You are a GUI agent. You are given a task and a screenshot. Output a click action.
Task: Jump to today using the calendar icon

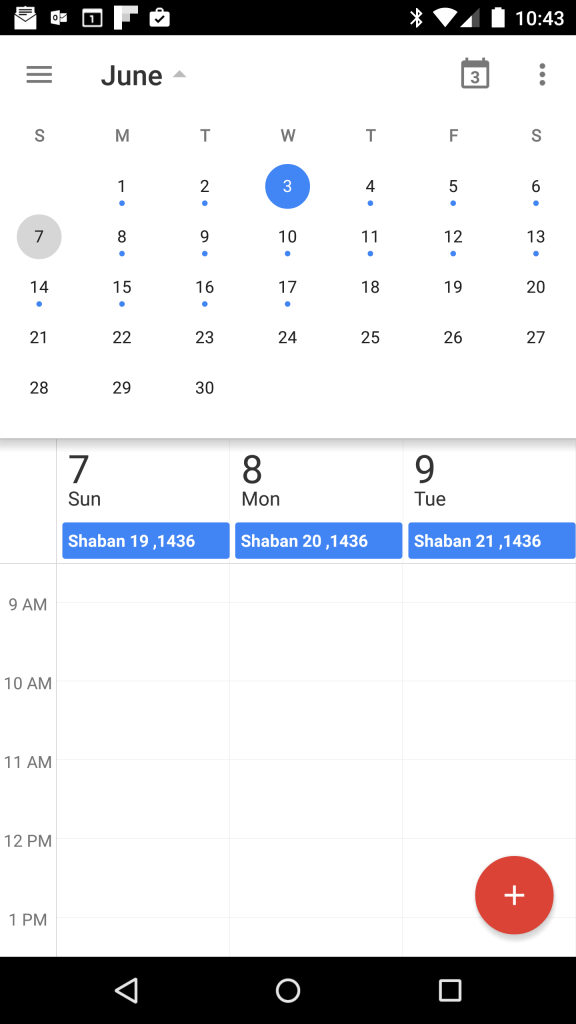pyautogui.click(x=474, y=74)
